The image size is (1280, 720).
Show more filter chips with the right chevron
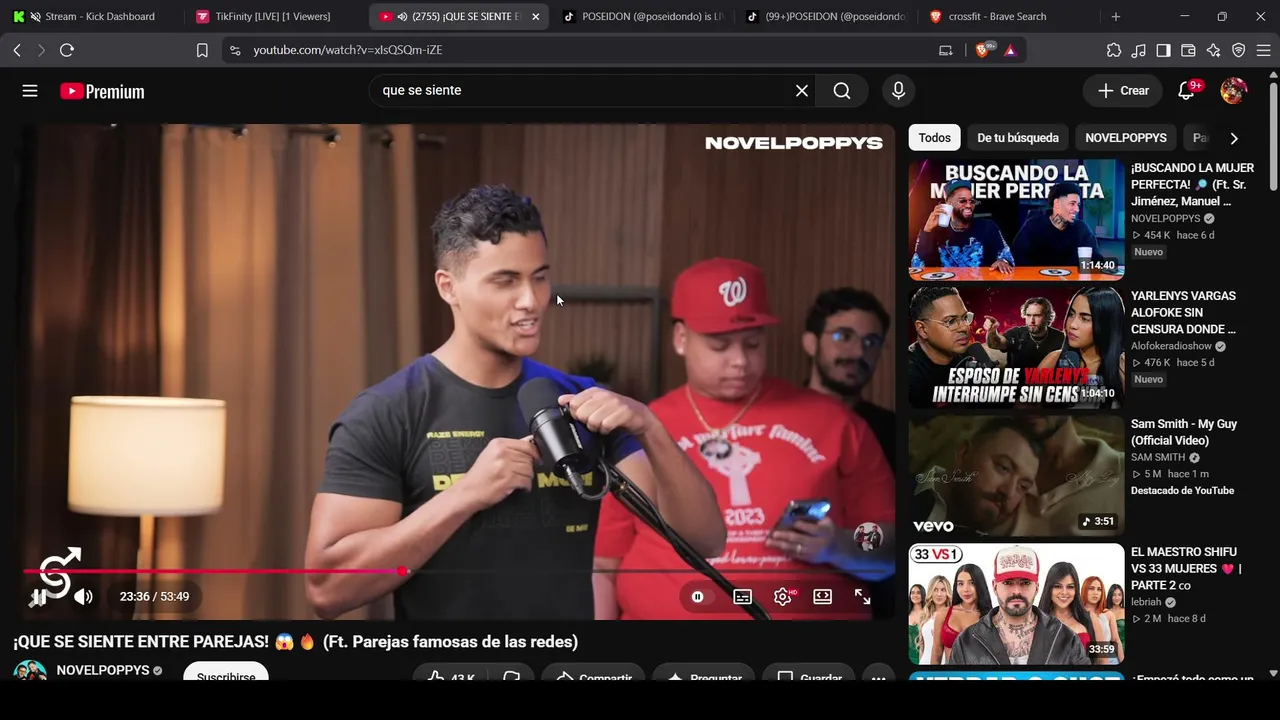pyautogui.click(x=1234, y=138)
